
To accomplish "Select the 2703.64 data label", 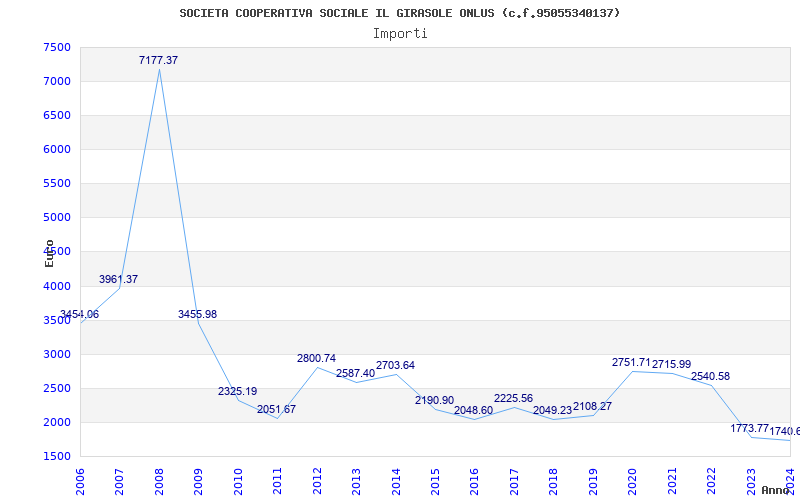I will tap(395, 365).
